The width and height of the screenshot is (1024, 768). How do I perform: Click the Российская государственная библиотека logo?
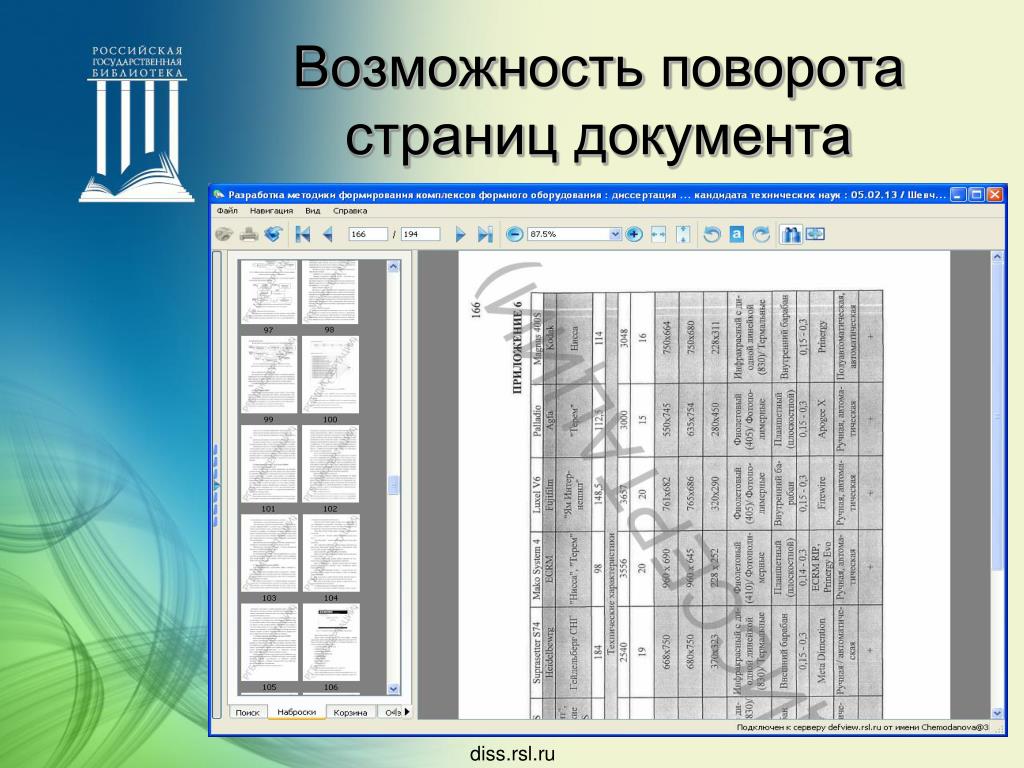coord(136,123)
